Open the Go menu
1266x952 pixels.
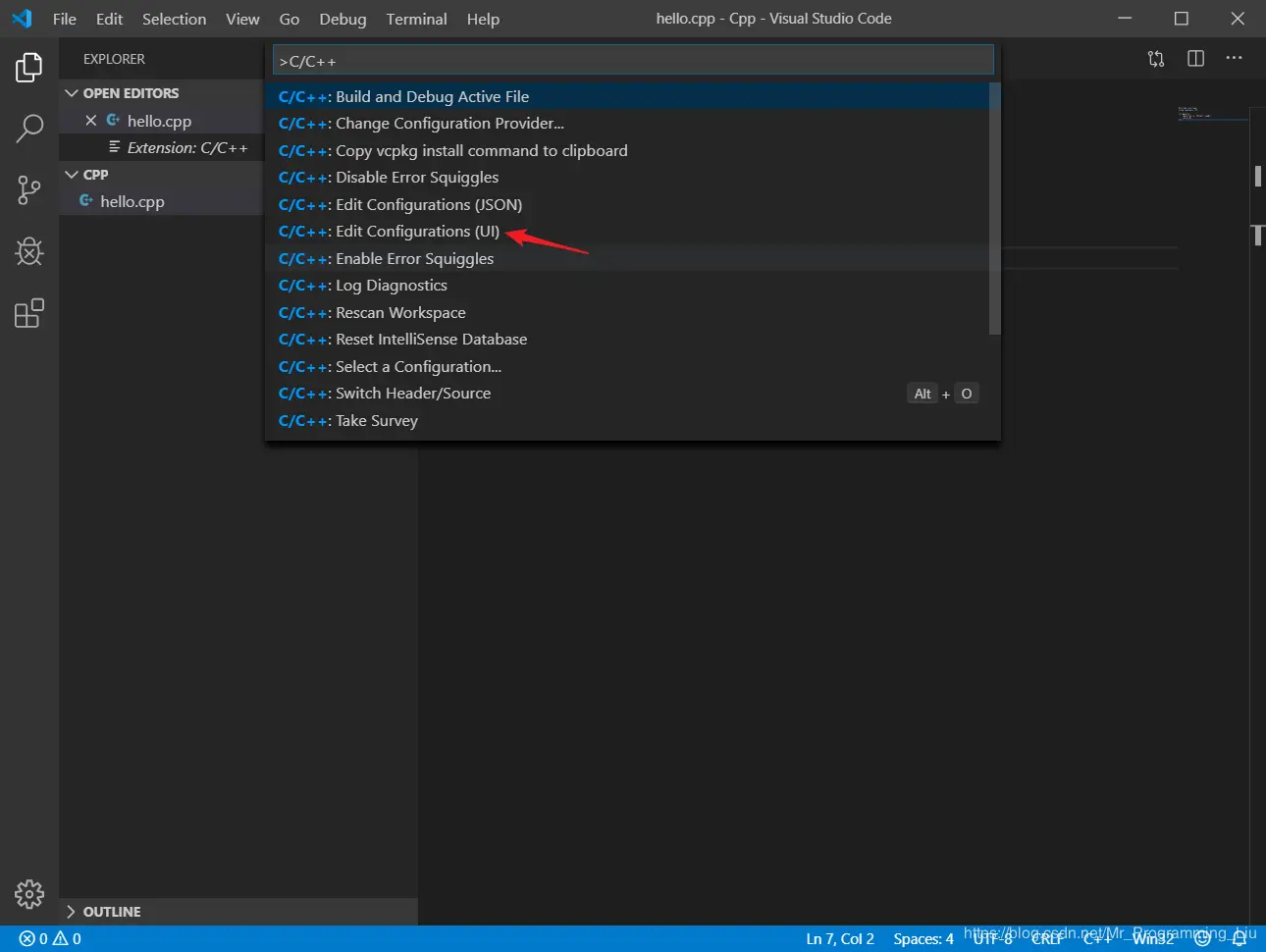click(290, 19)
